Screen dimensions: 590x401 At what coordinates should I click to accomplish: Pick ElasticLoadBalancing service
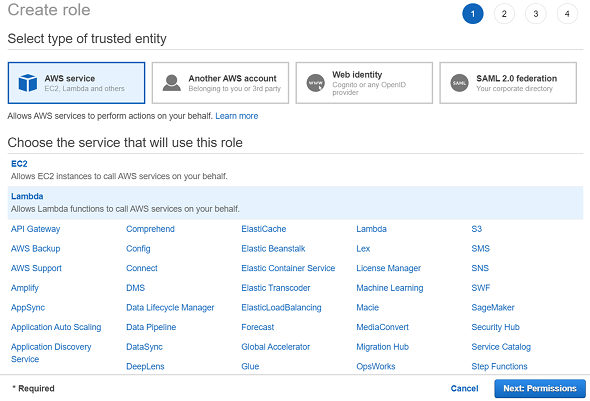point(281,307)
